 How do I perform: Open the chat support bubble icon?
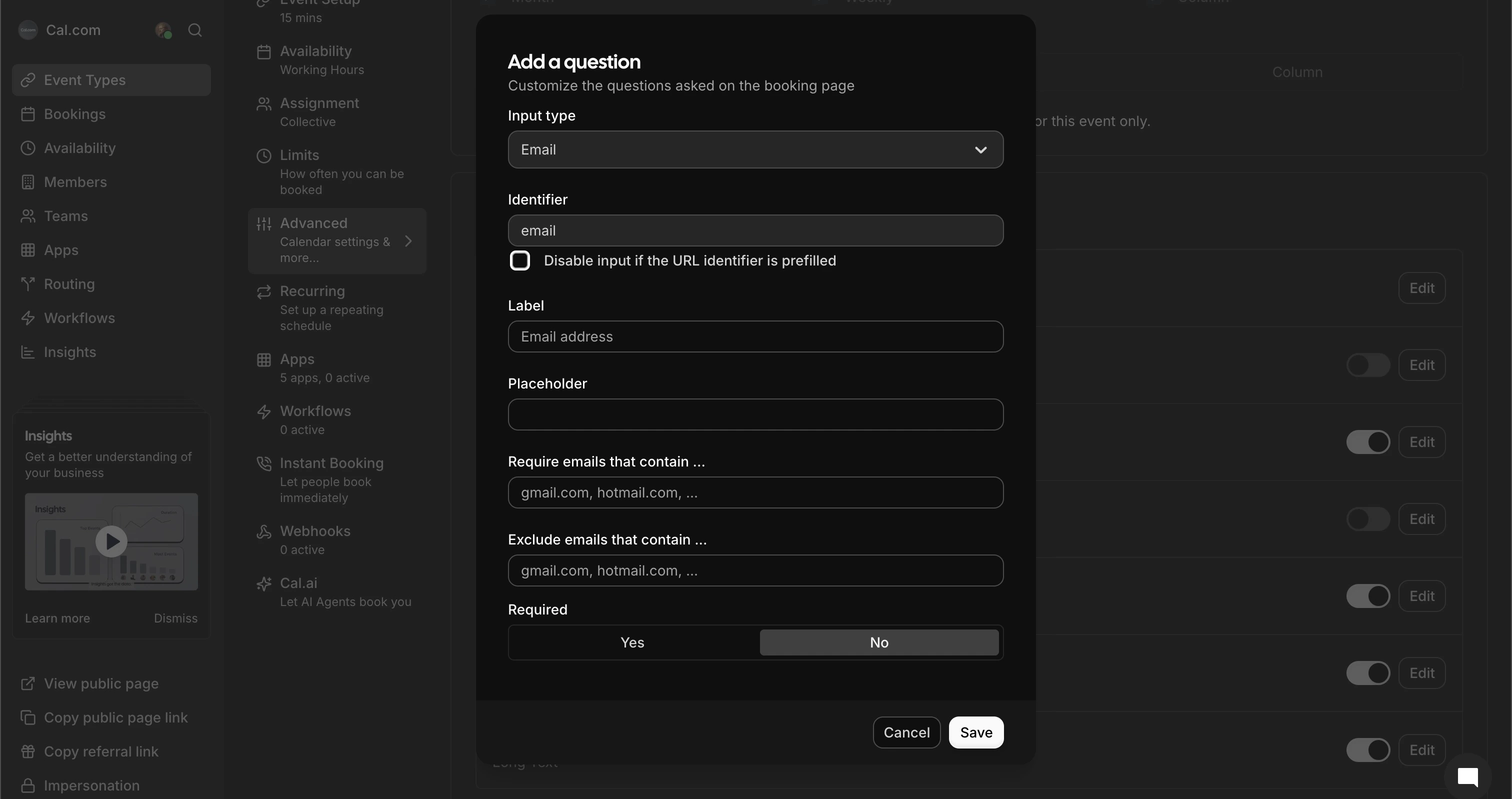click(1467, 776)
